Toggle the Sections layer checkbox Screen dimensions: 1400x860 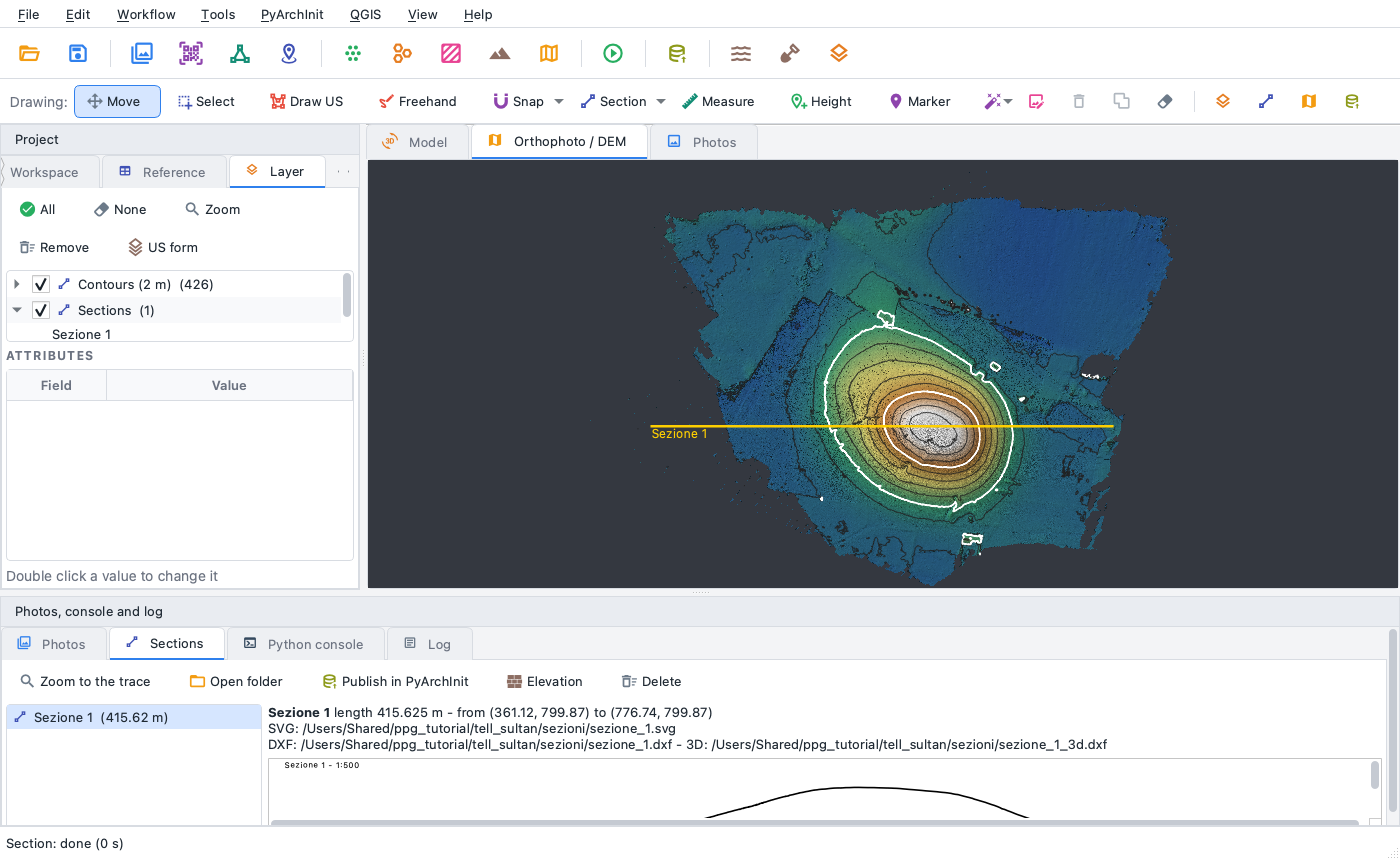tap(41, 310)
